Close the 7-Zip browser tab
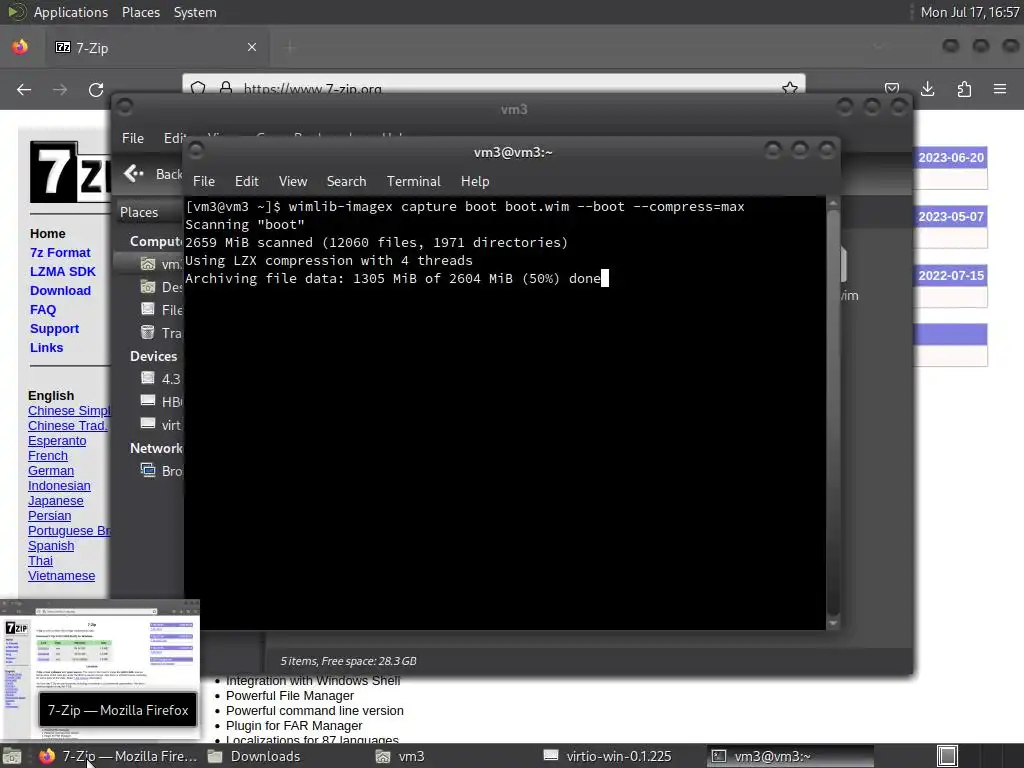Viewport: 1024px width, 768px height. (x=251, y=47)
